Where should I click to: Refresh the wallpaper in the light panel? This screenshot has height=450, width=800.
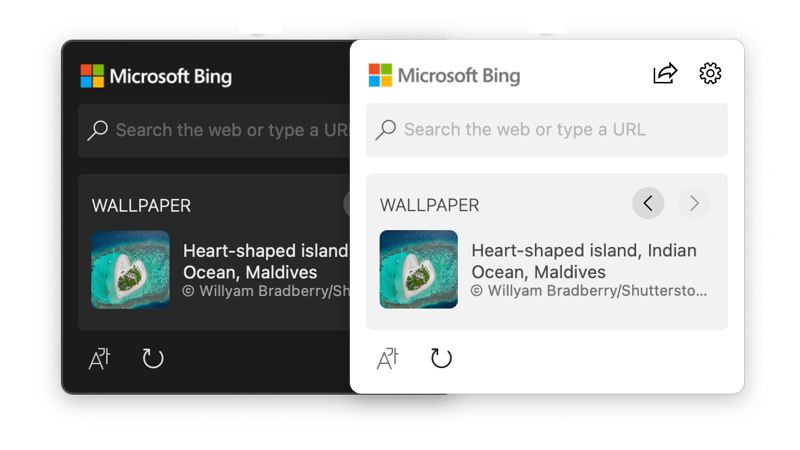click(x=441, y=358)
